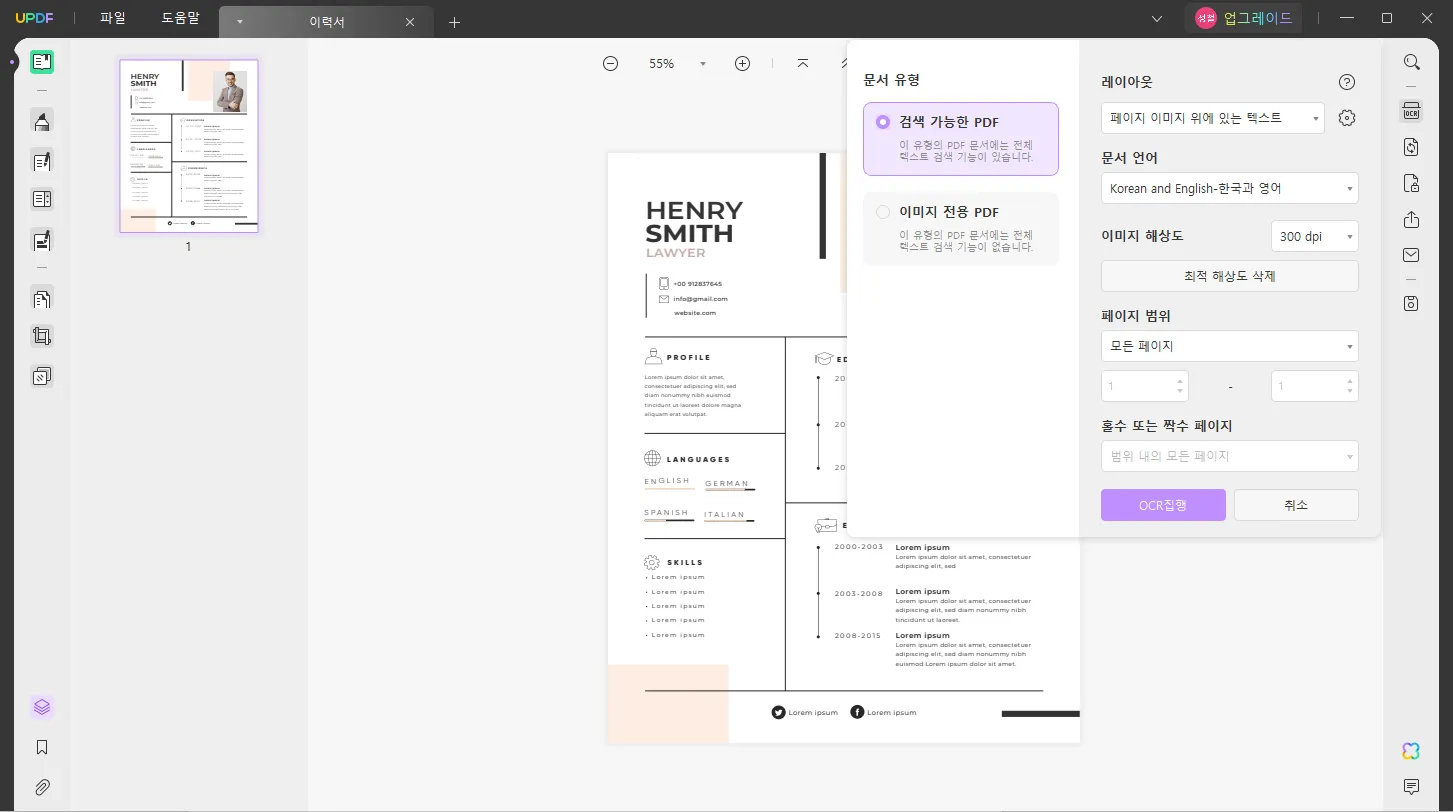This screenshot has width=1453, height=812.
Task: Jump to first page arrow icon
Action: 803,63
